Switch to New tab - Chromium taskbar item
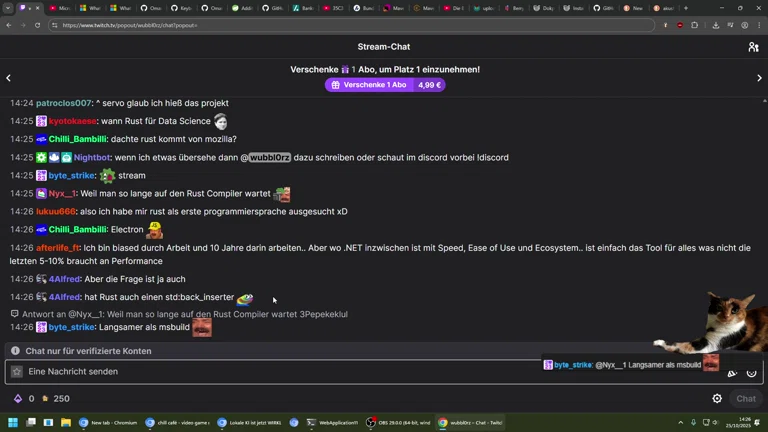The image size is (768, 432). coord(108,423)
